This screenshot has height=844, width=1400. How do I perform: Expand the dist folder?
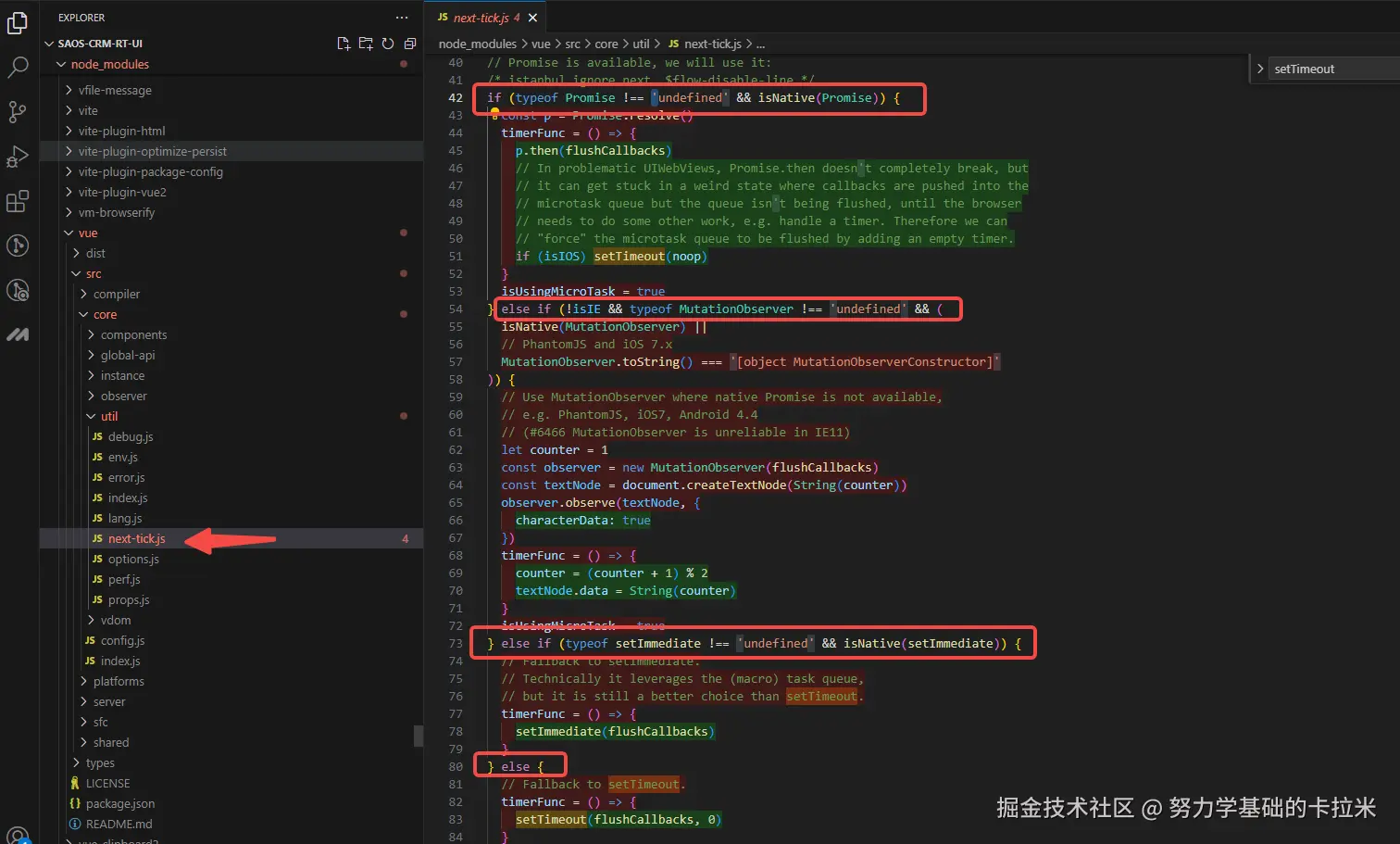[231, 253]
